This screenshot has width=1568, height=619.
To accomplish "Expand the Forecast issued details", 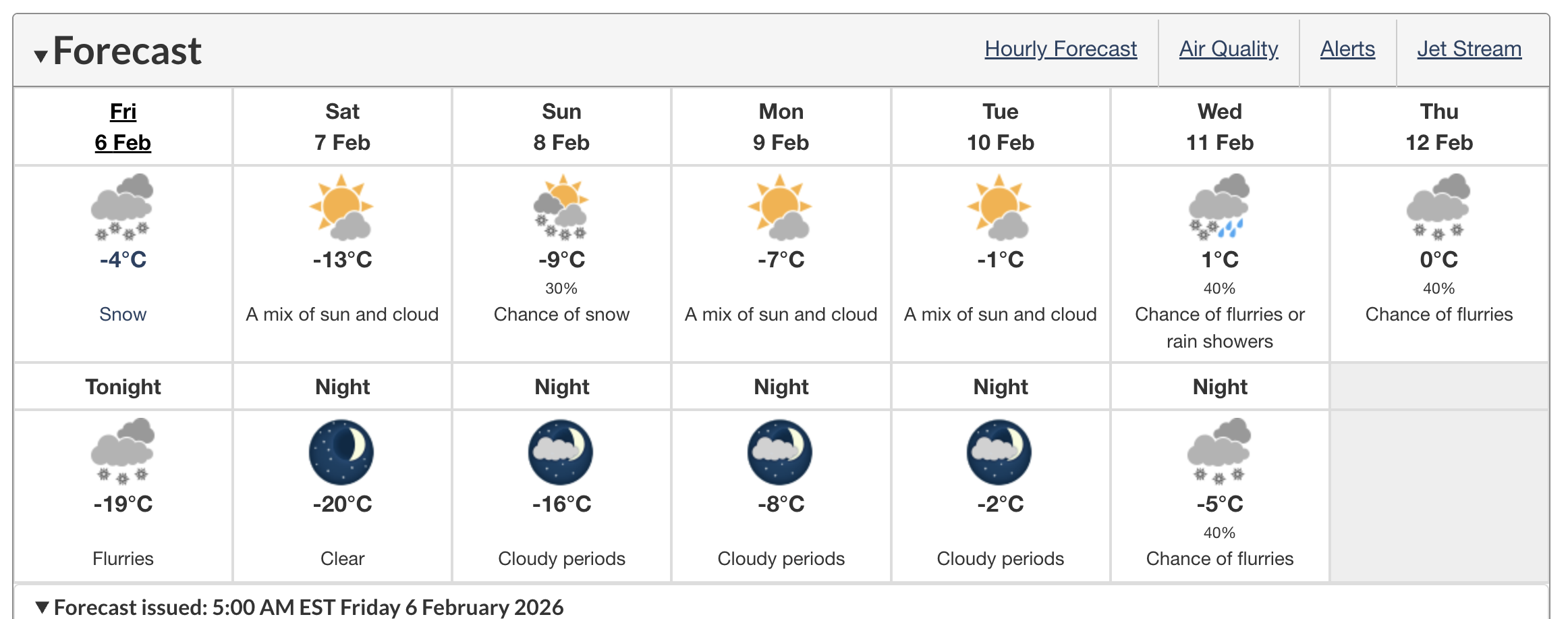I will tap(43, 607).
